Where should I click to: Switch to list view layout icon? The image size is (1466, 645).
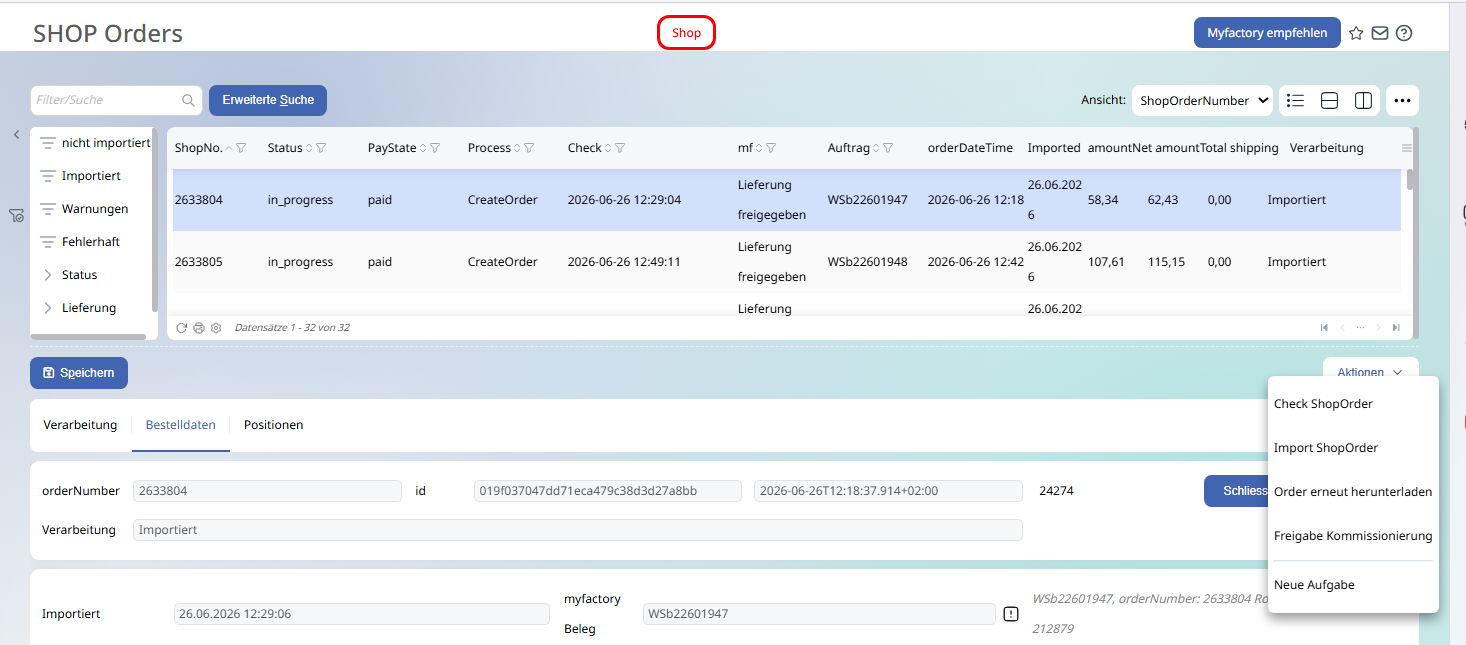click(x=1296, y=100)
